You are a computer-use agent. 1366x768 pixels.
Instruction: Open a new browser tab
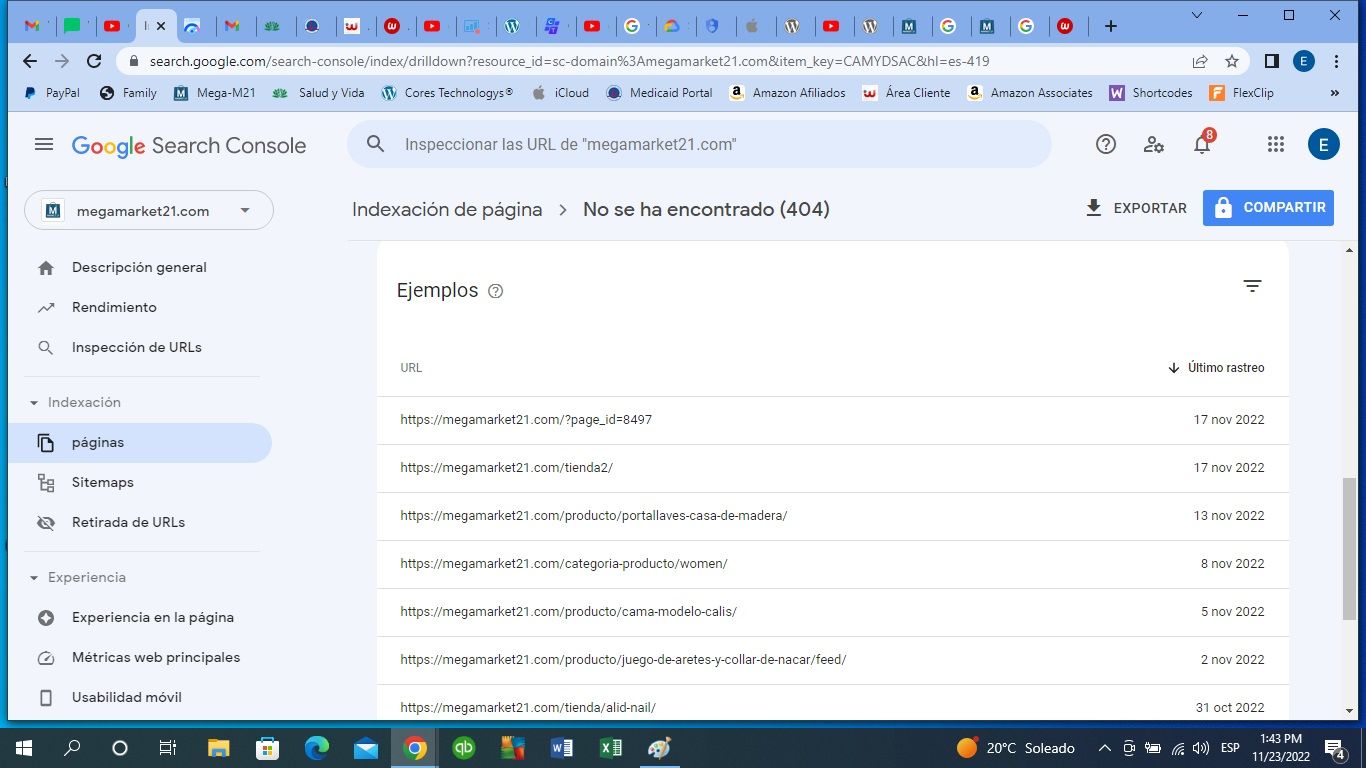click(1110, 26)
